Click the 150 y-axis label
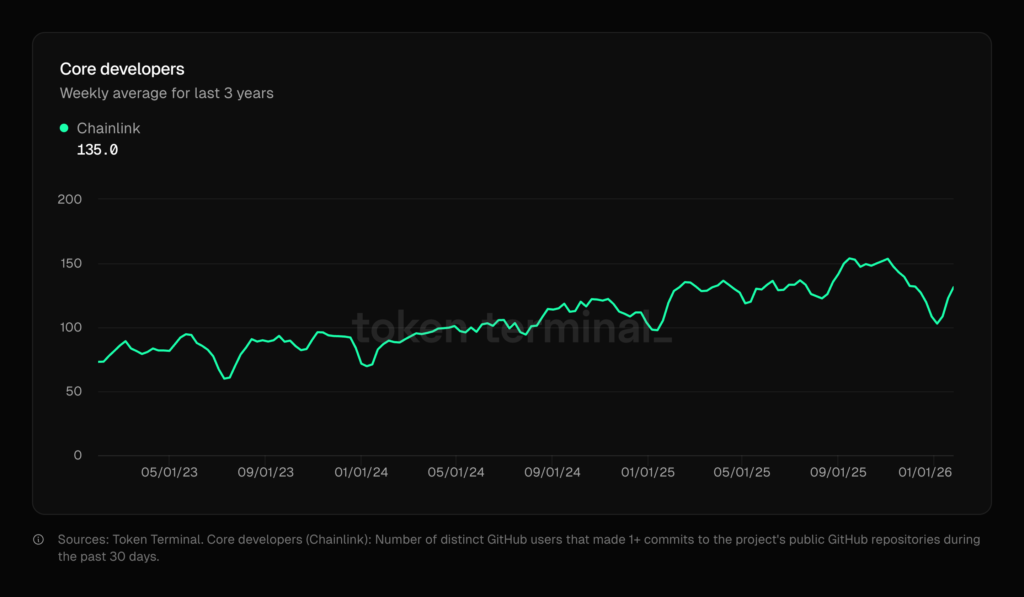The image size is (1024, 597). coord(69,264)
